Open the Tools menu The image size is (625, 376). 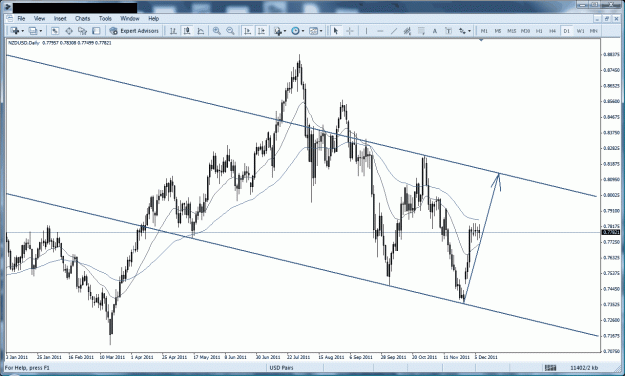pyautogui.click(x=105, y=18)
